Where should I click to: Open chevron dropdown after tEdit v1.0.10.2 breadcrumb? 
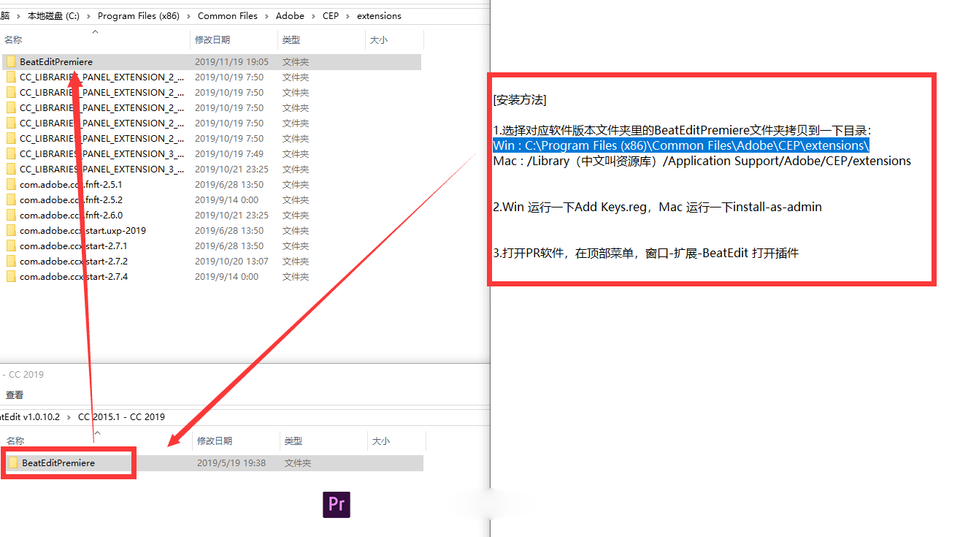(x=69, y=417)
